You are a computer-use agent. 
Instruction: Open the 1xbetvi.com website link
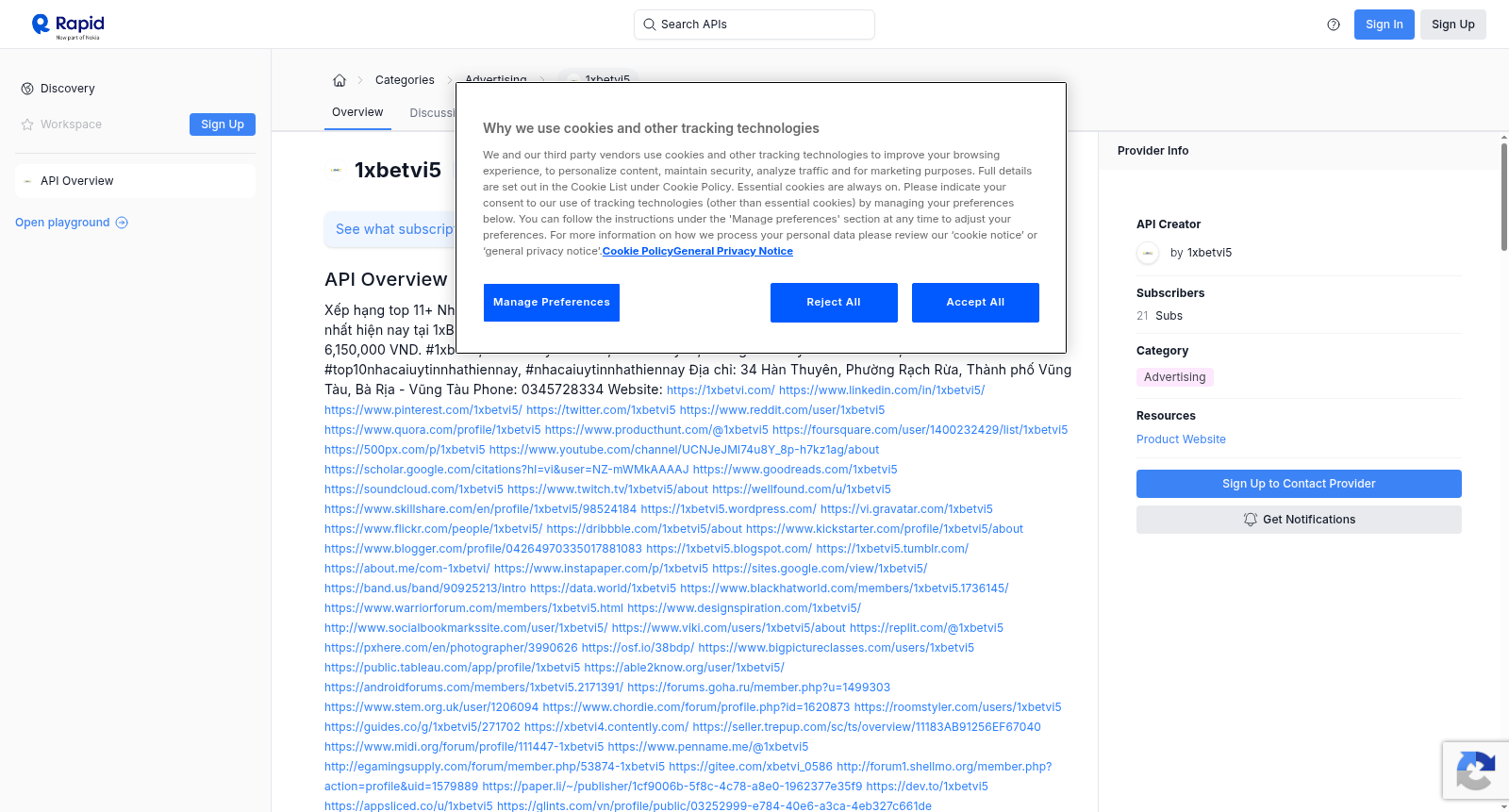(721, 390)
